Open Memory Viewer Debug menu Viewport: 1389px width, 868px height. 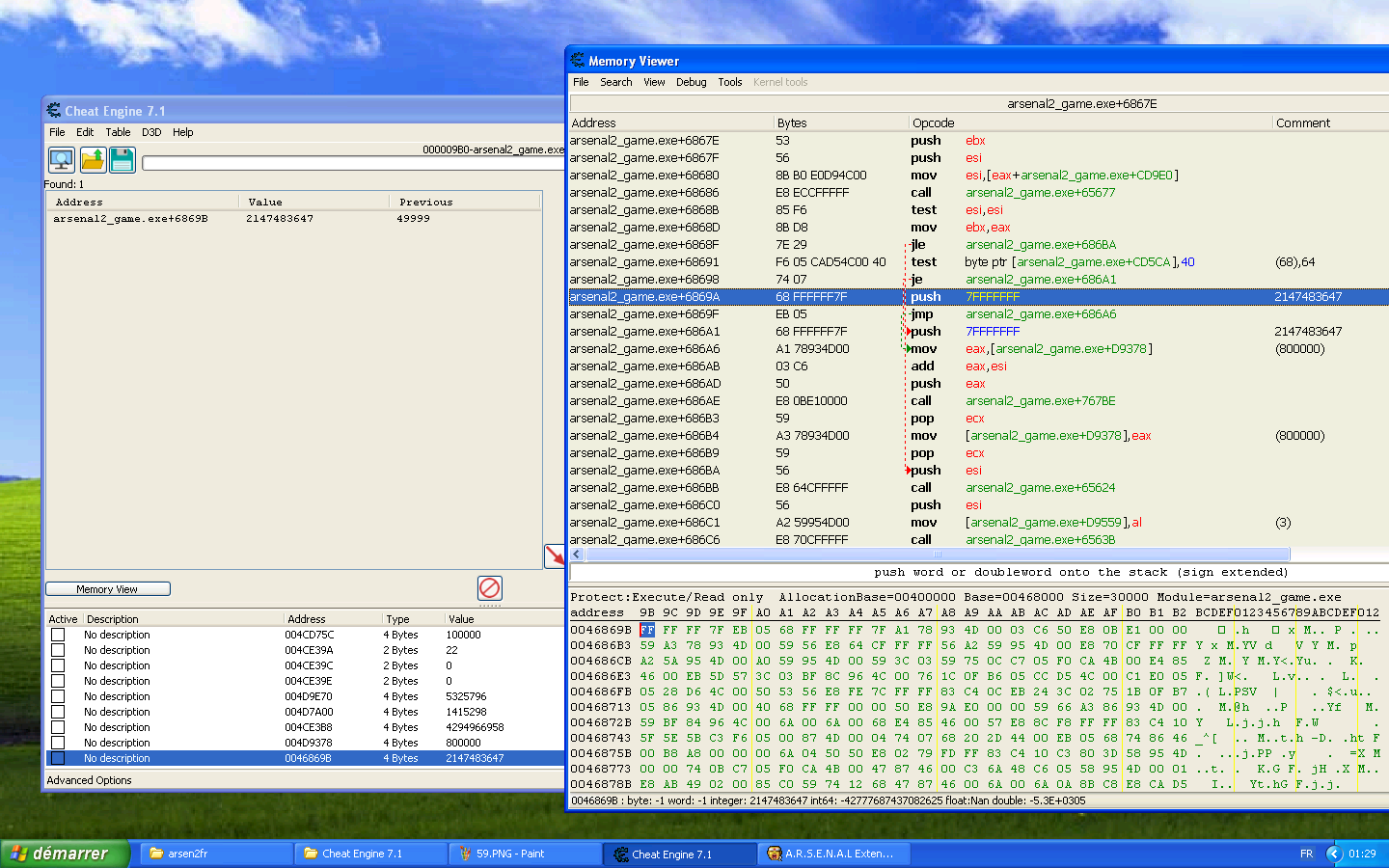[691, 82]
